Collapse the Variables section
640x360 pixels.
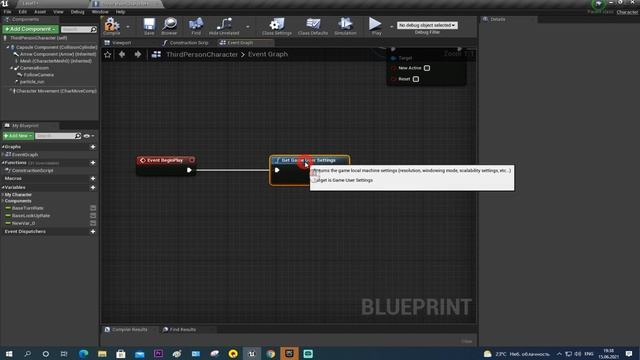coord(3,187)
